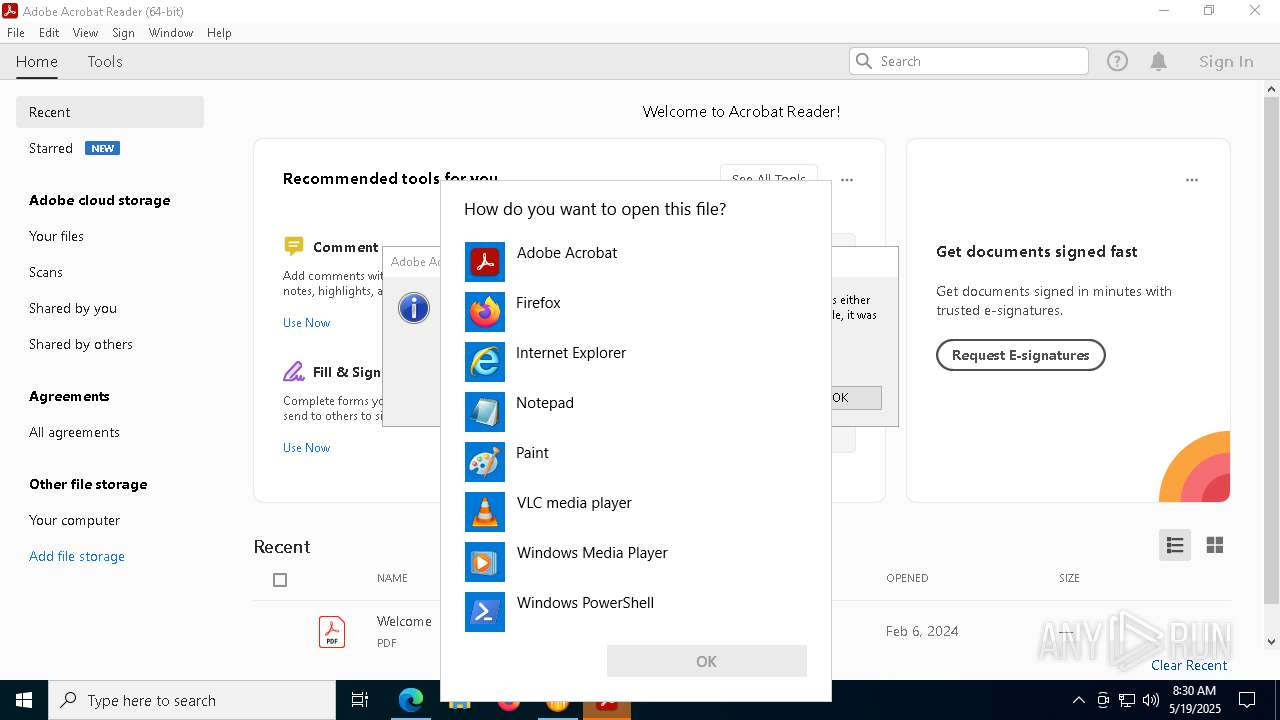Click OK in the Adobe message dialog
1280x720 pixels.
point(856,398)
